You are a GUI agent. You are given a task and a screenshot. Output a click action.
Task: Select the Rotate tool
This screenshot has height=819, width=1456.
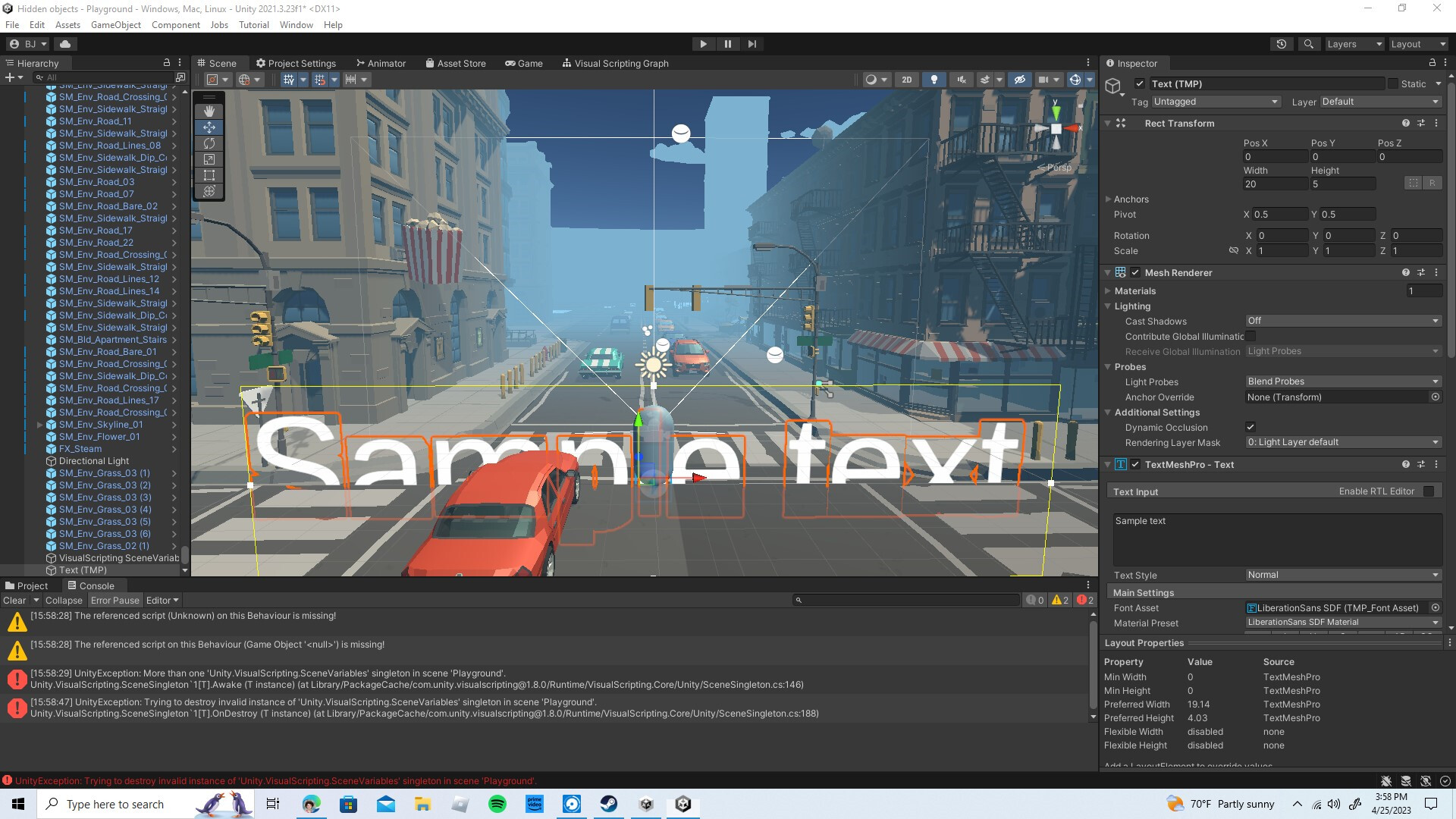[209, 143]
